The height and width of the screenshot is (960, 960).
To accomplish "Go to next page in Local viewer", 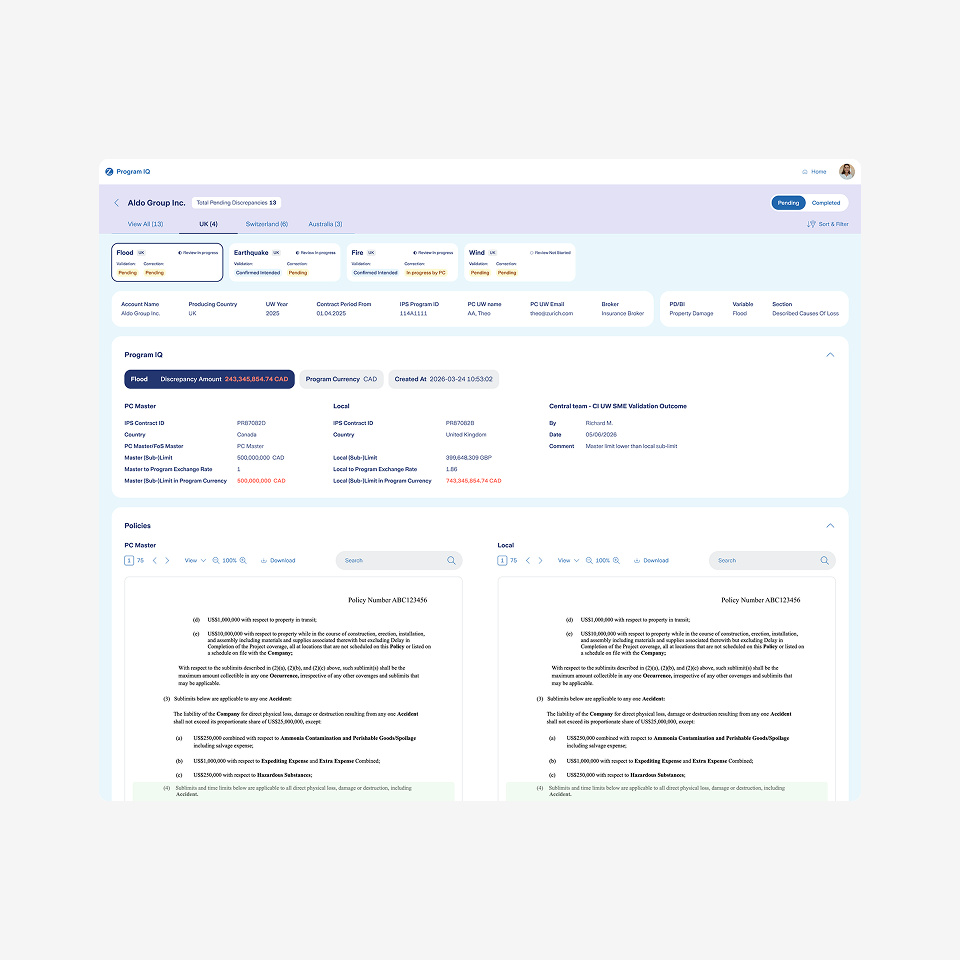I will pyautogui.click(x=541, y=560).
